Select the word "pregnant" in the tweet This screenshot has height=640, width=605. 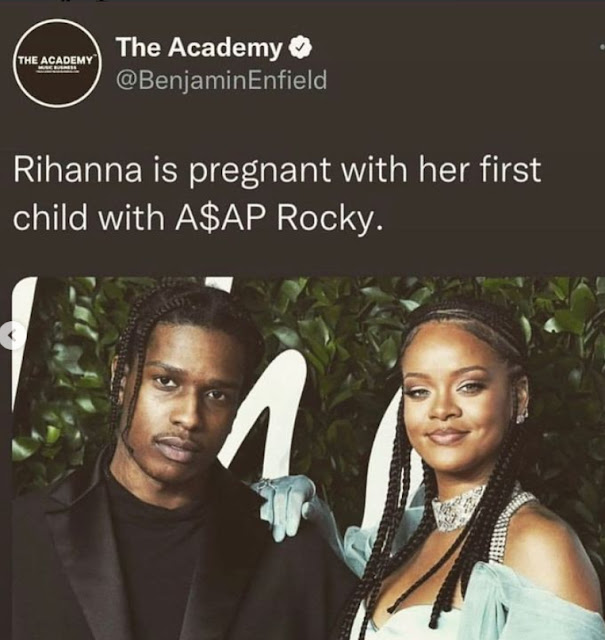[260, 171]
